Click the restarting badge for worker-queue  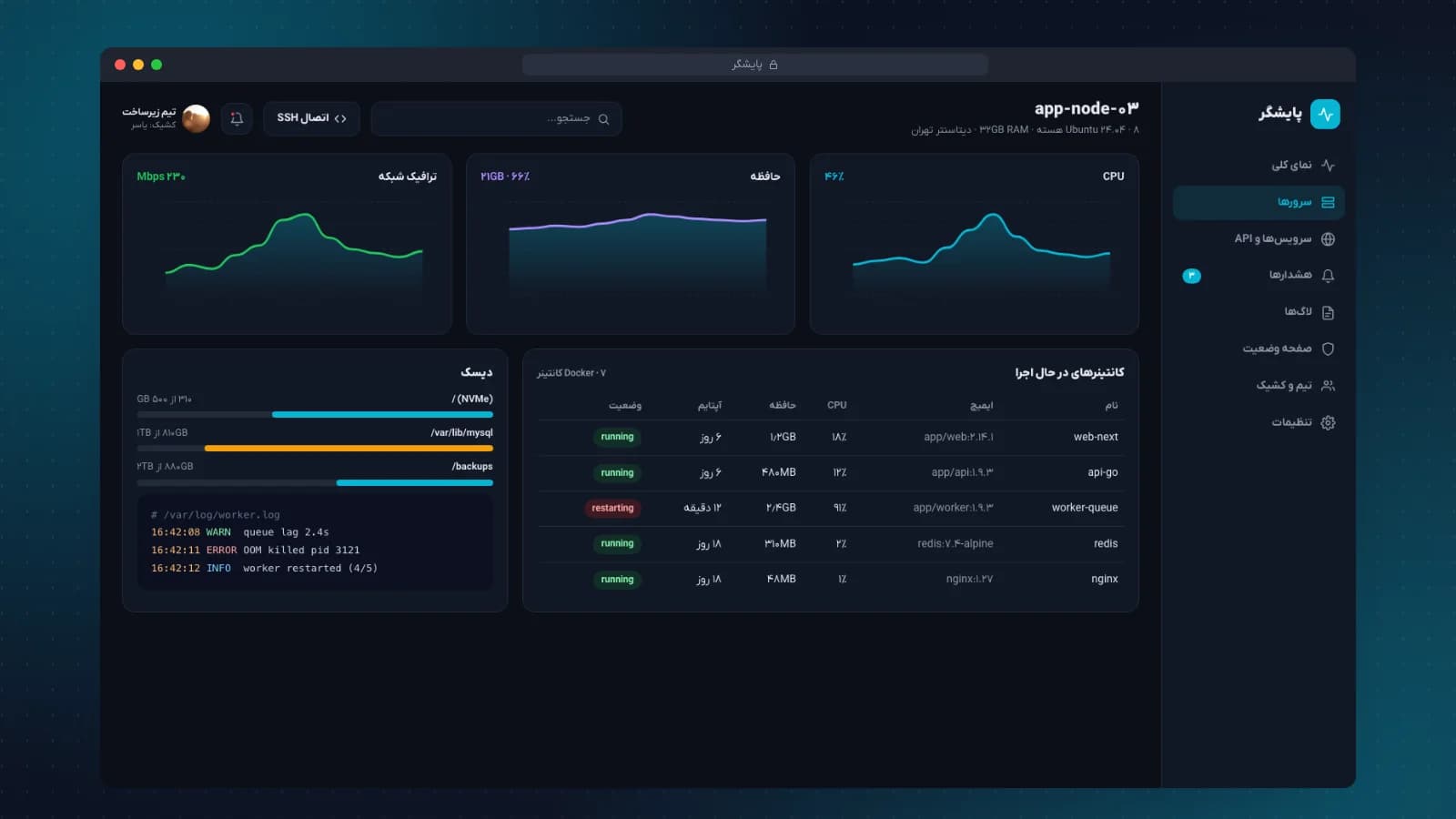tap(612, 508)
